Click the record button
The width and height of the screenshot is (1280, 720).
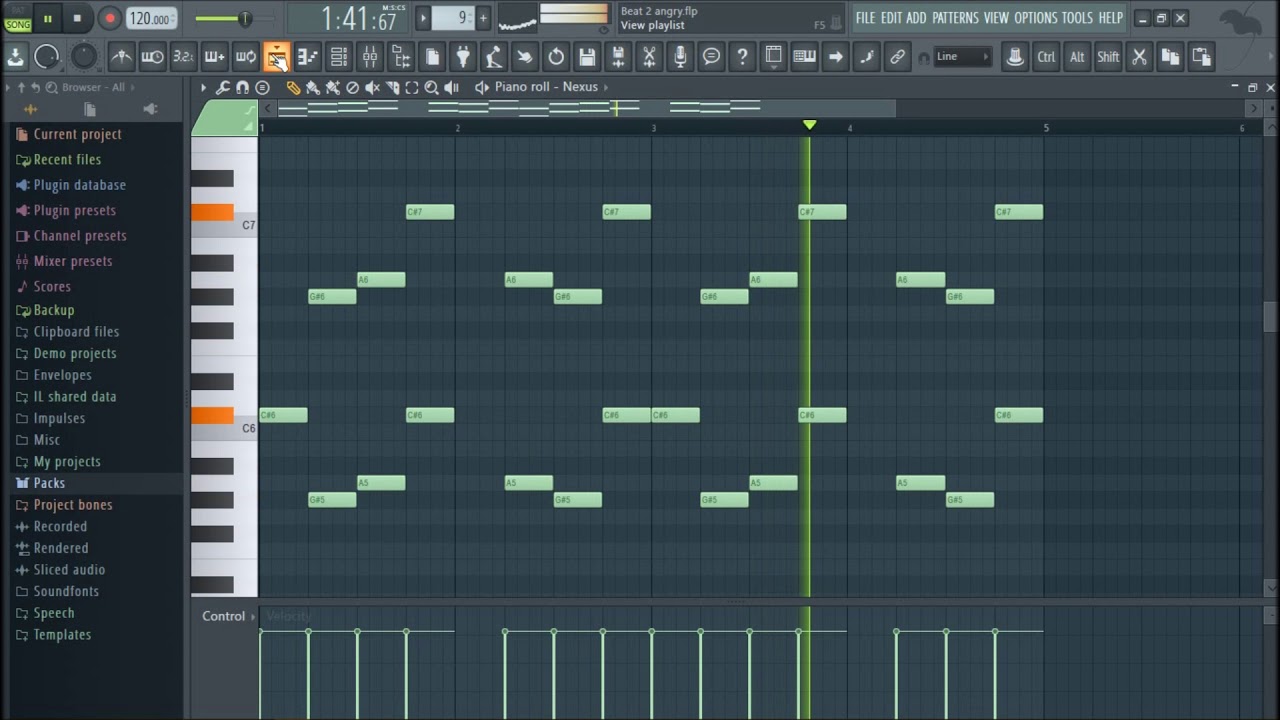[x=110, y=18]
